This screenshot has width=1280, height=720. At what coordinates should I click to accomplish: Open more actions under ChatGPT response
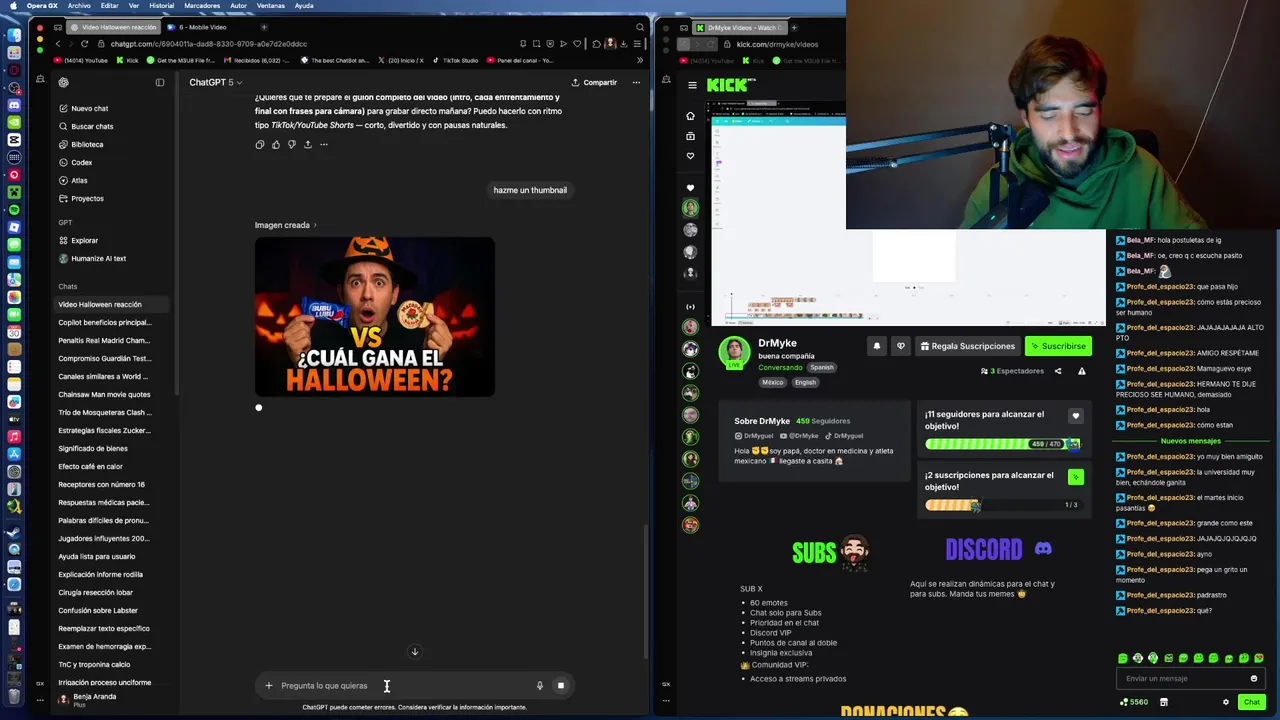[x=324, y=144]
